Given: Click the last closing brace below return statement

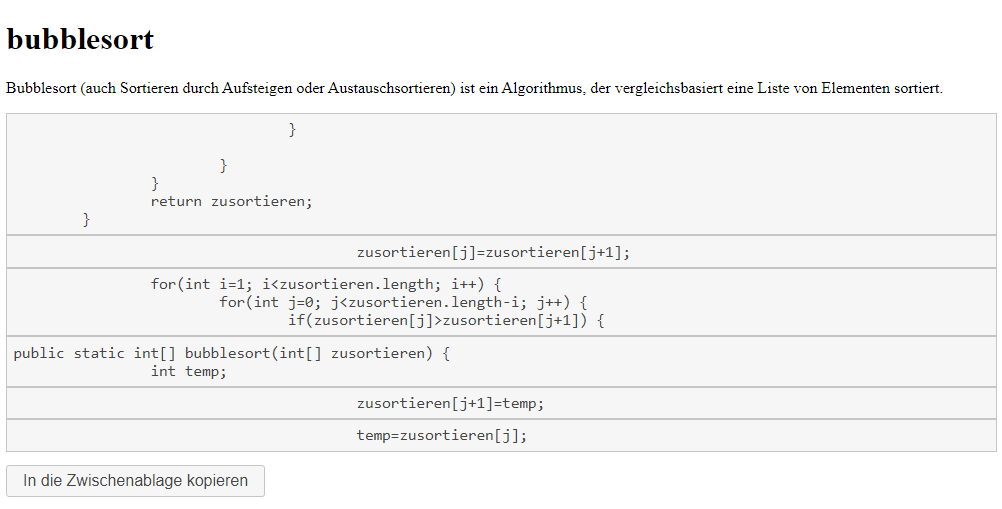Looking at the screenshot, I should 86,220.
